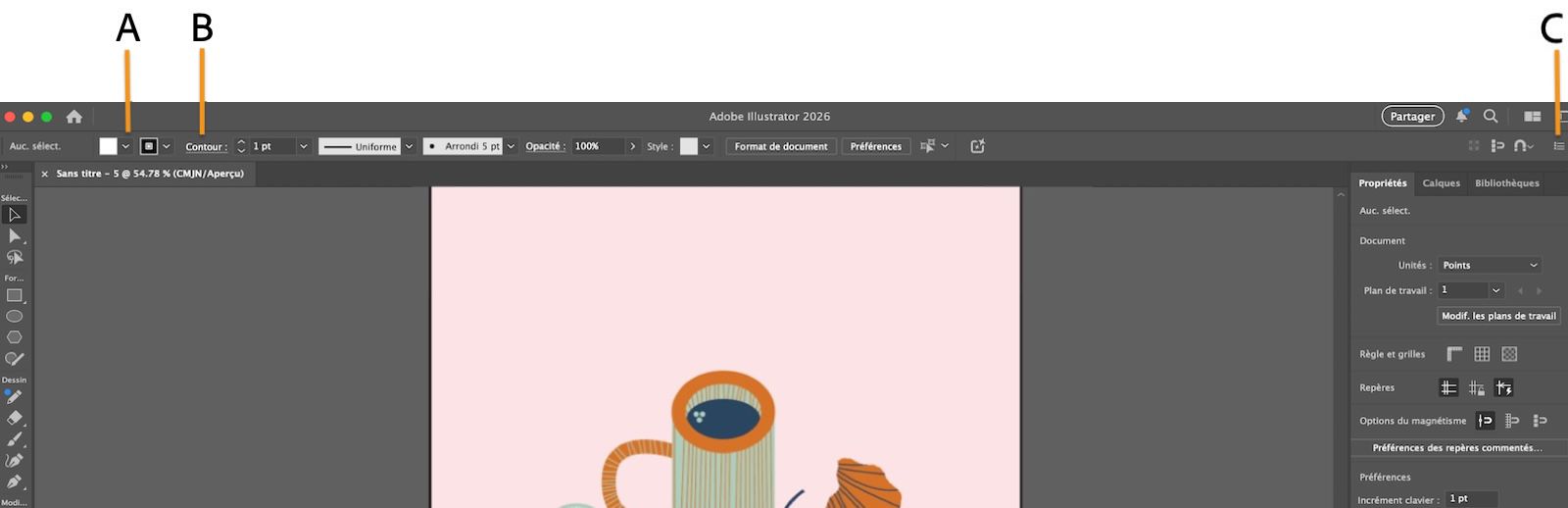Click the control bar menu icon

click(1559, 146)
